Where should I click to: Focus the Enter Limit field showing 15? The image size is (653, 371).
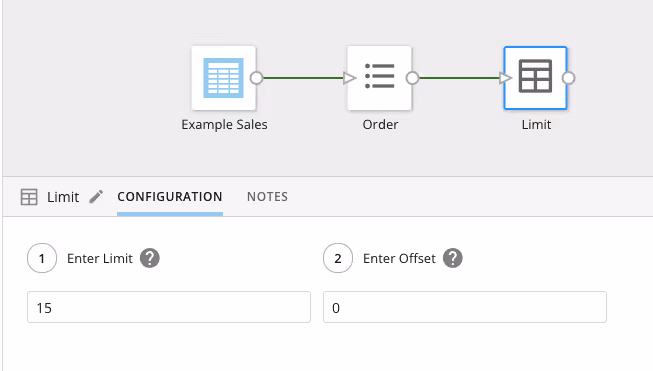169,307
